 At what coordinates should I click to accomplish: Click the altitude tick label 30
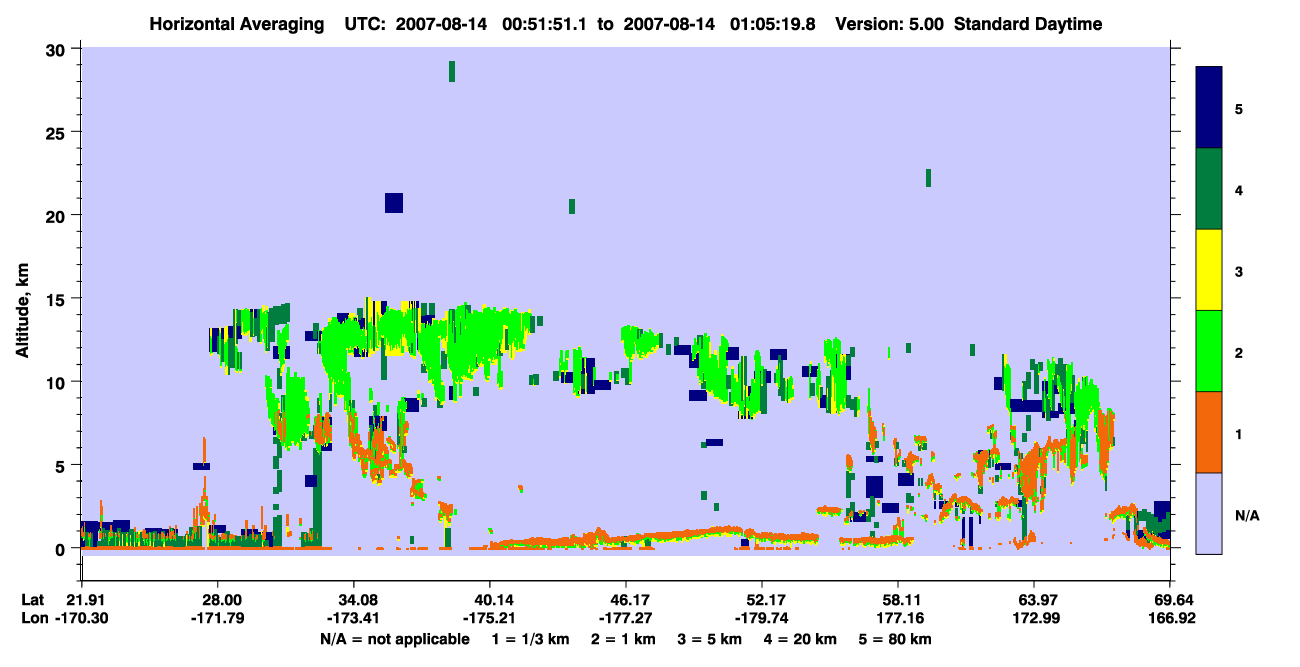click(58, 49)
